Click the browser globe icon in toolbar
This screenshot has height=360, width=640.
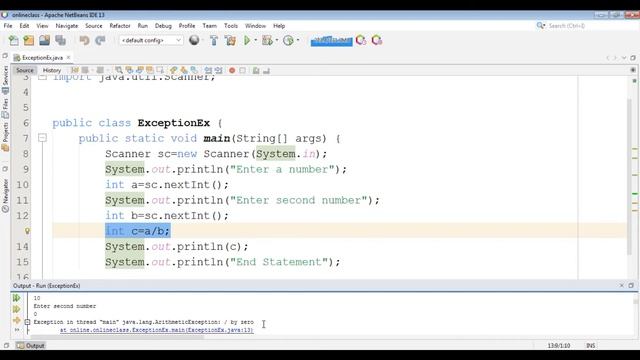tap(194, 40)
